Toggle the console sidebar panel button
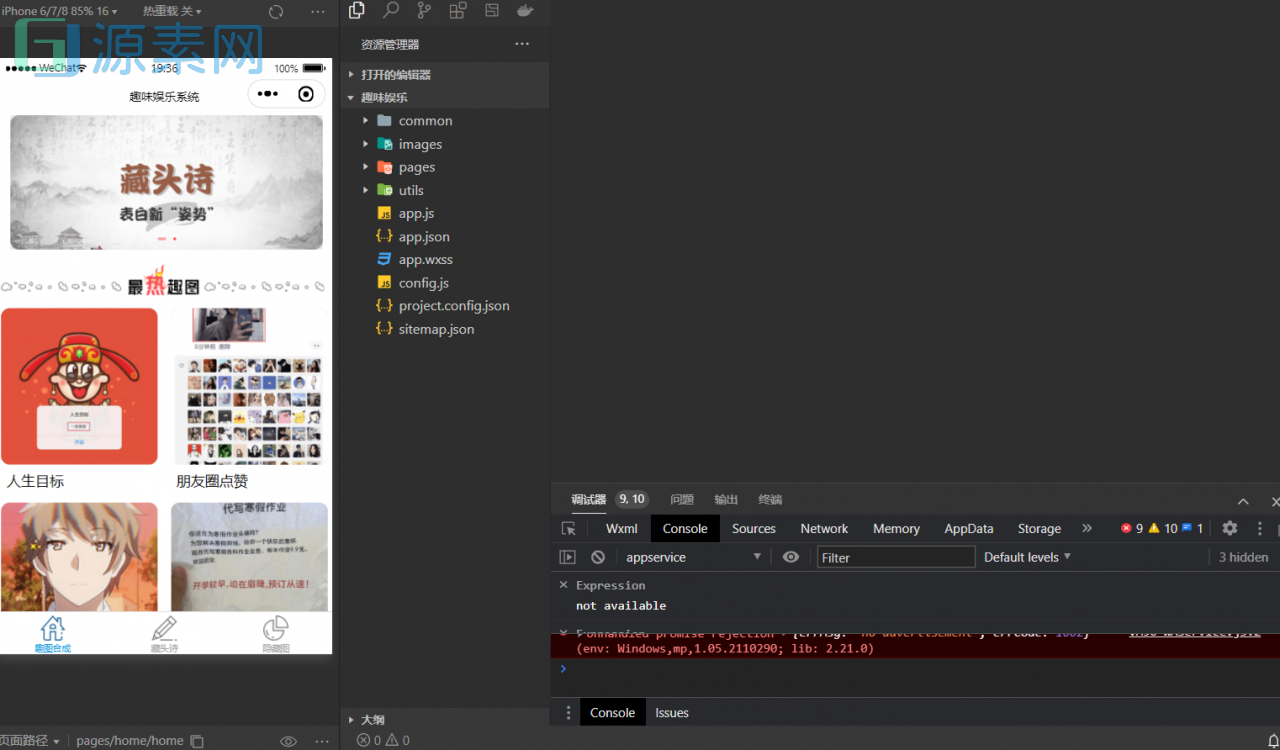The width and height of the screenshot is (1280, 750). (x=568, y=557)
